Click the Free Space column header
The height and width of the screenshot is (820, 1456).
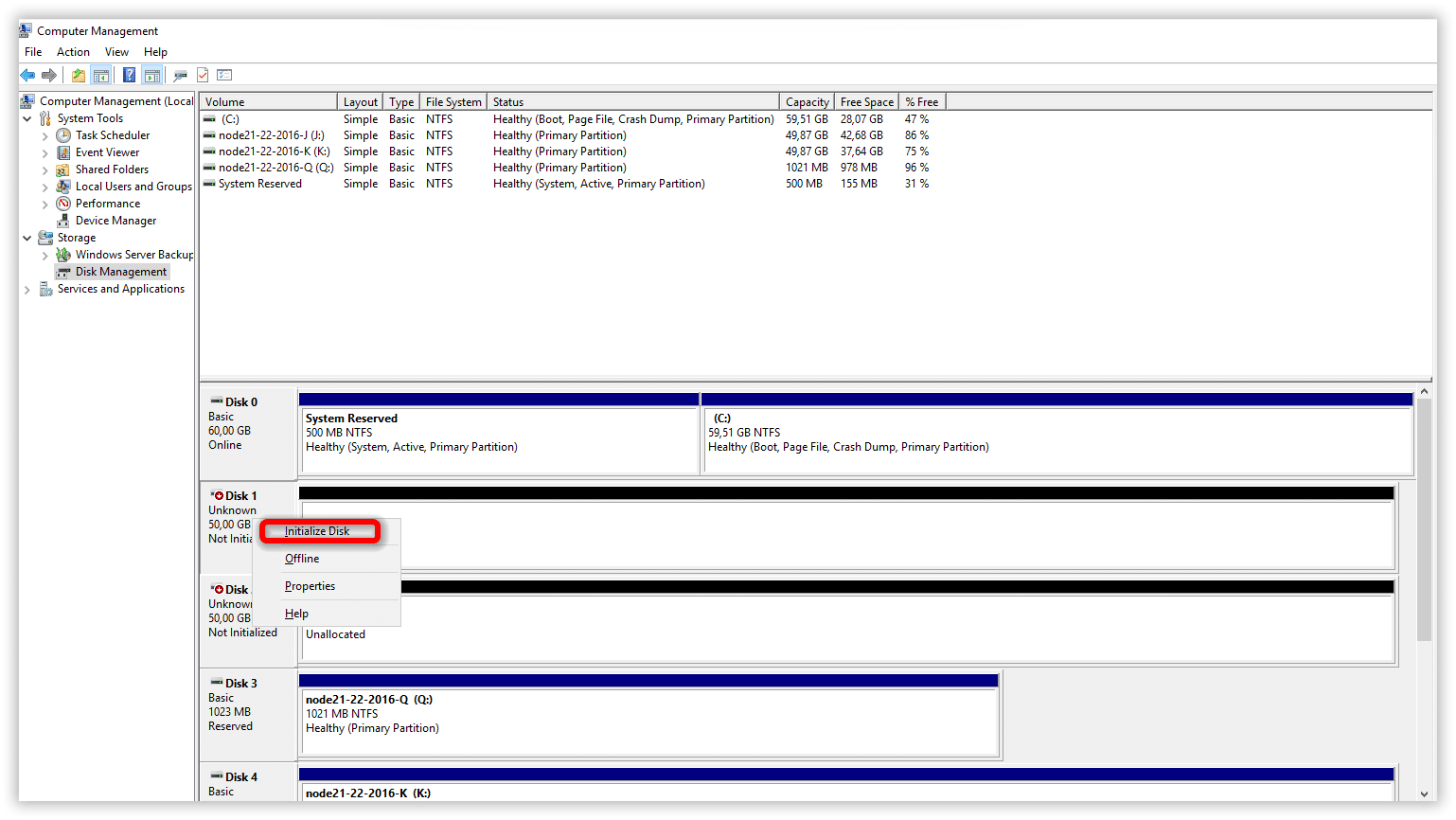tap(866, 102)
